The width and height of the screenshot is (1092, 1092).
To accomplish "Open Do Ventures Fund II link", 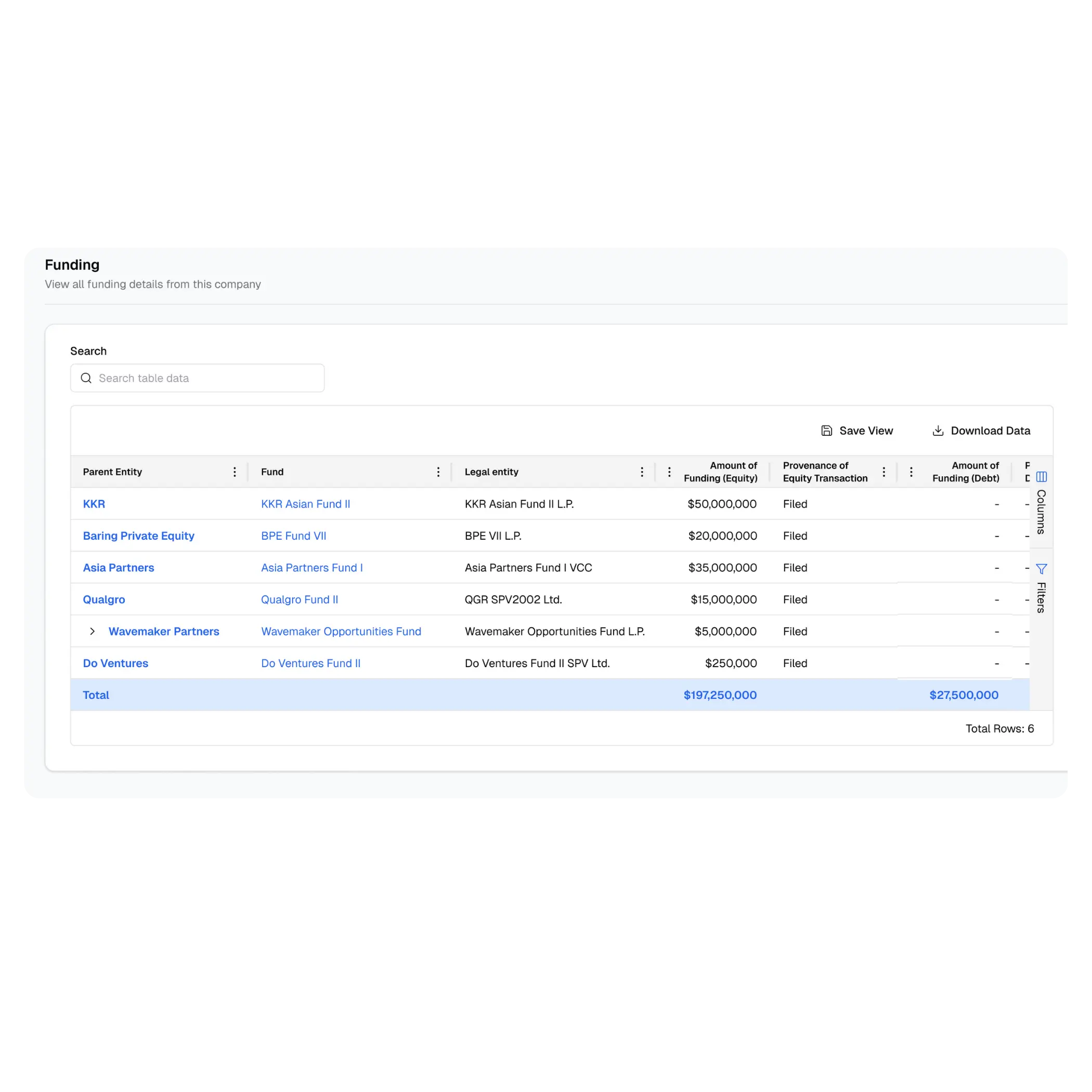I will pos(310,663).
